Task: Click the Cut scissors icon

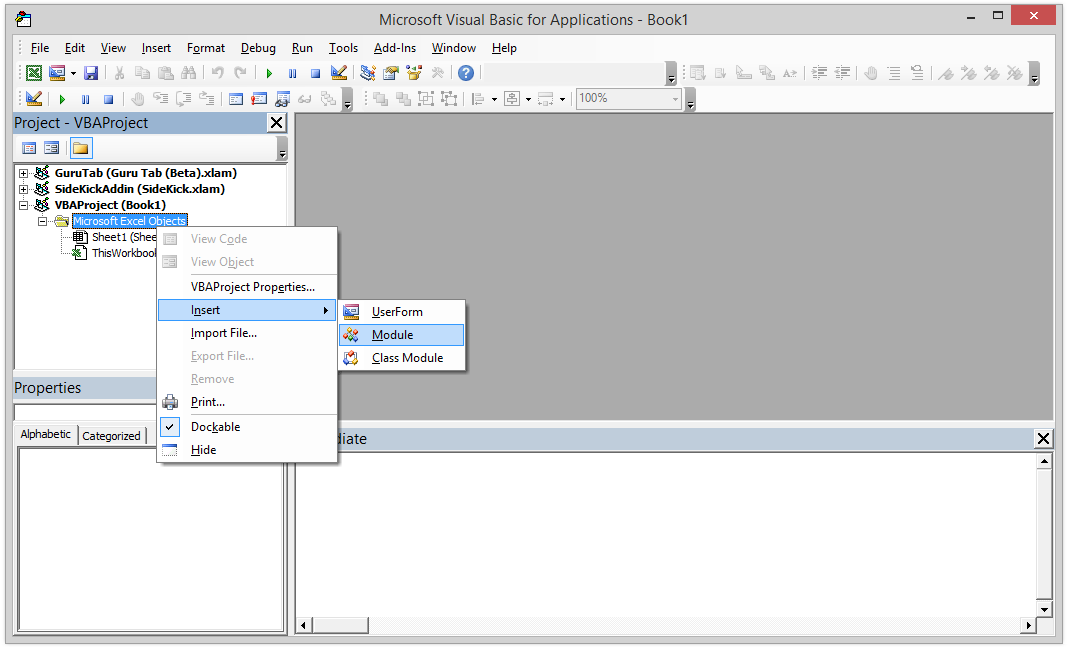Action: click(x=119, y=73)
